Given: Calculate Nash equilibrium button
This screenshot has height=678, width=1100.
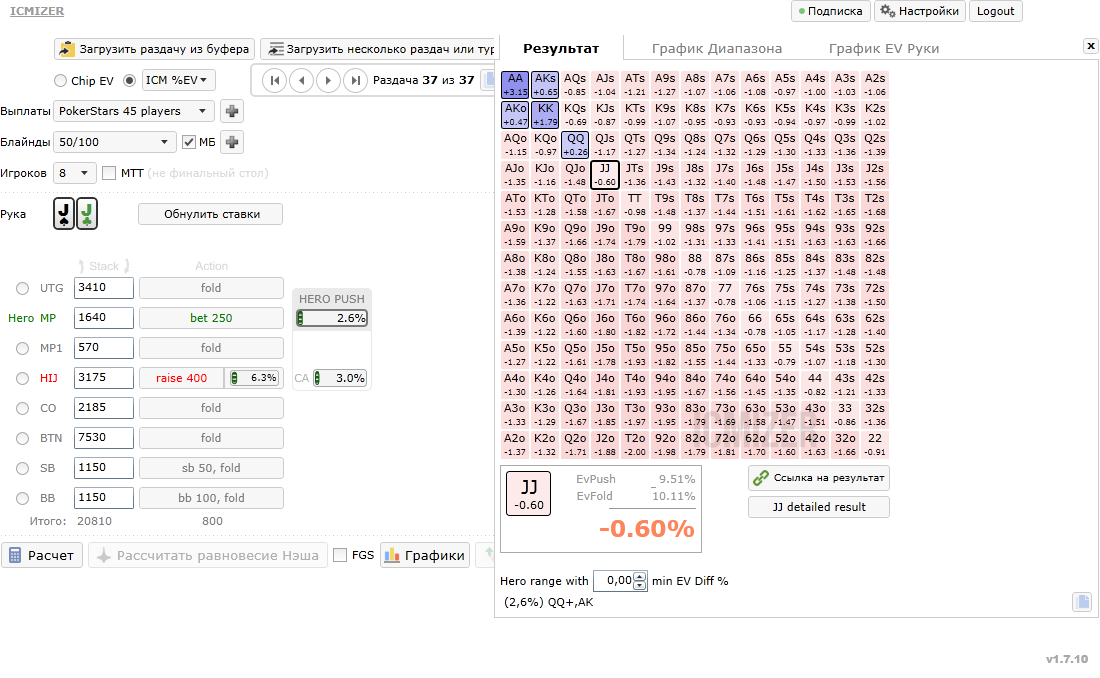Looking at the screenshot, I should pos(208,555).
